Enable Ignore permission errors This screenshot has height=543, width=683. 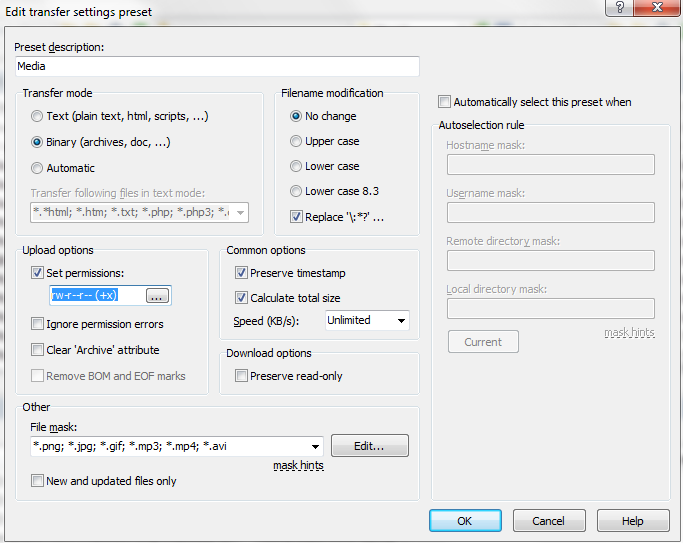(x=38, y=324)
